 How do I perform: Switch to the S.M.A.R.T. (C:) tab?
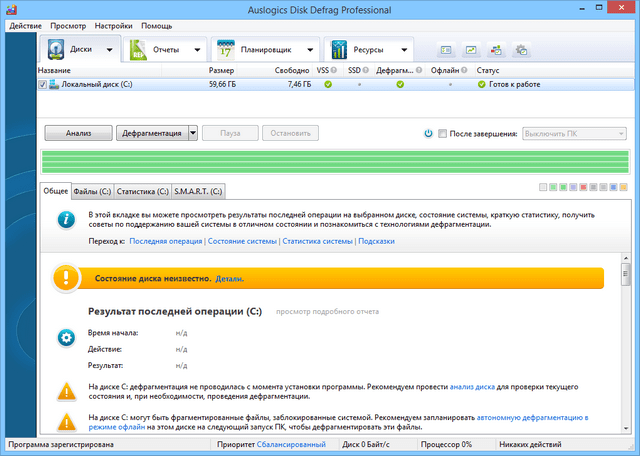click(x=199, y=190)
